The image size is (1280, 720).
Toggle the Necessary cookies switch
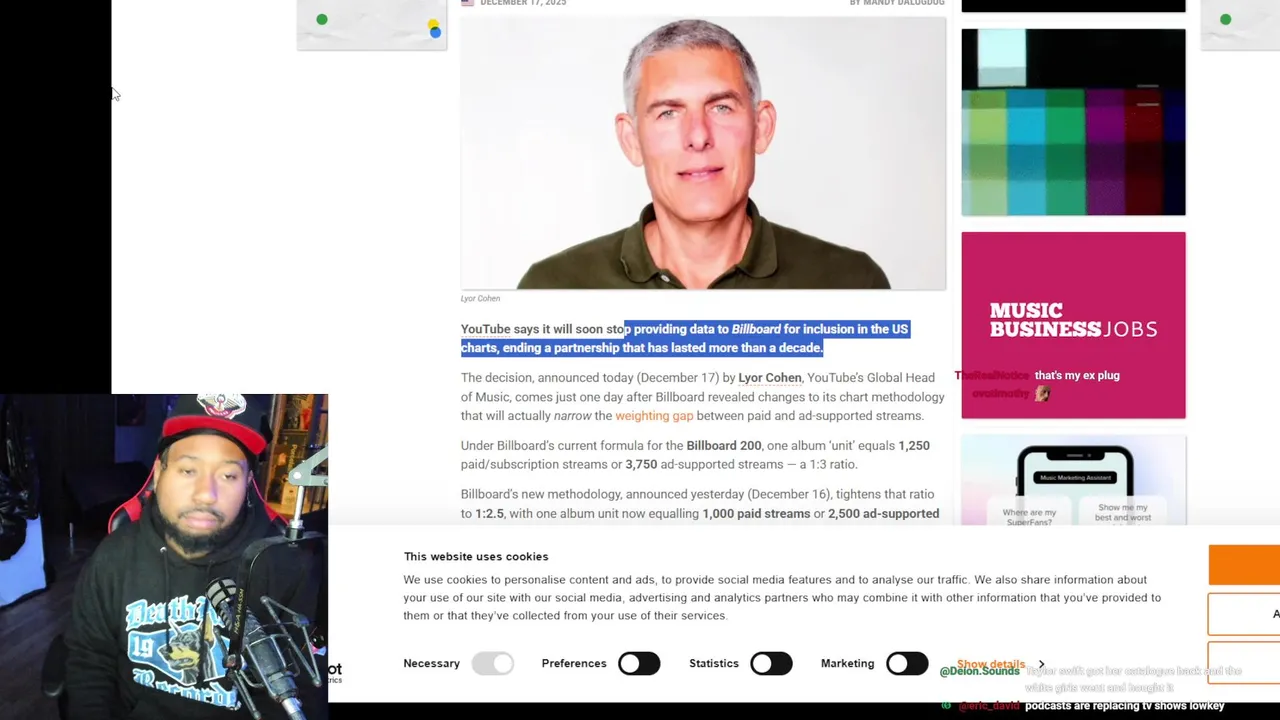point(493,663)
